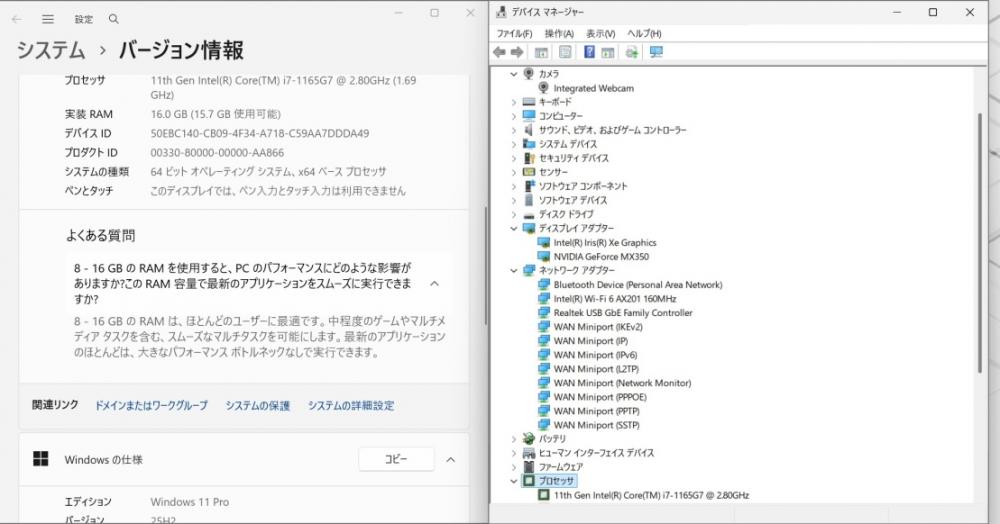Image resolution: width=1000 pixels, height=524 pixels.
Task: Expand the セキュリティ デバイス node
Action: [514, 158]
